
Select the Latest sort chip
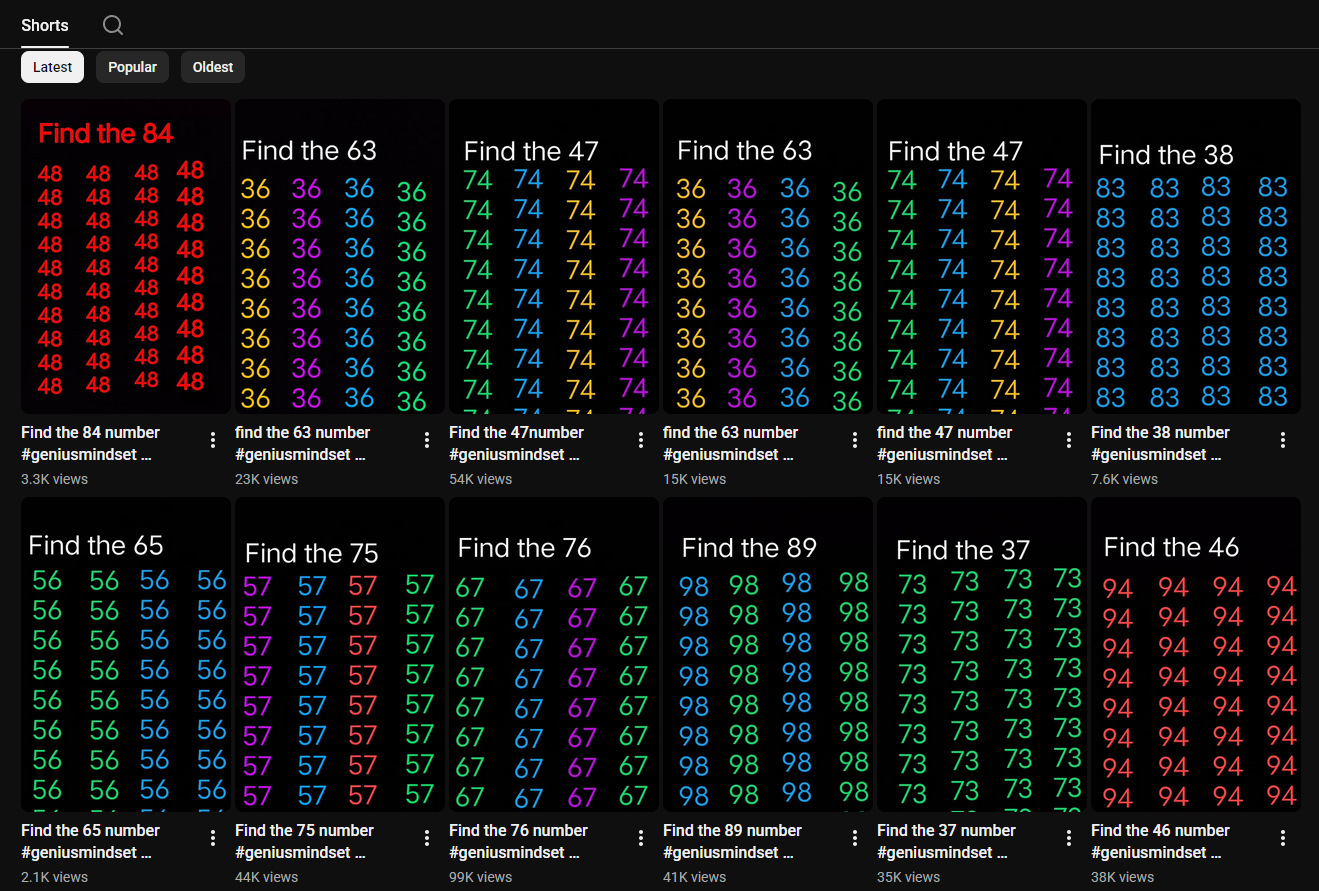point(52,67)
